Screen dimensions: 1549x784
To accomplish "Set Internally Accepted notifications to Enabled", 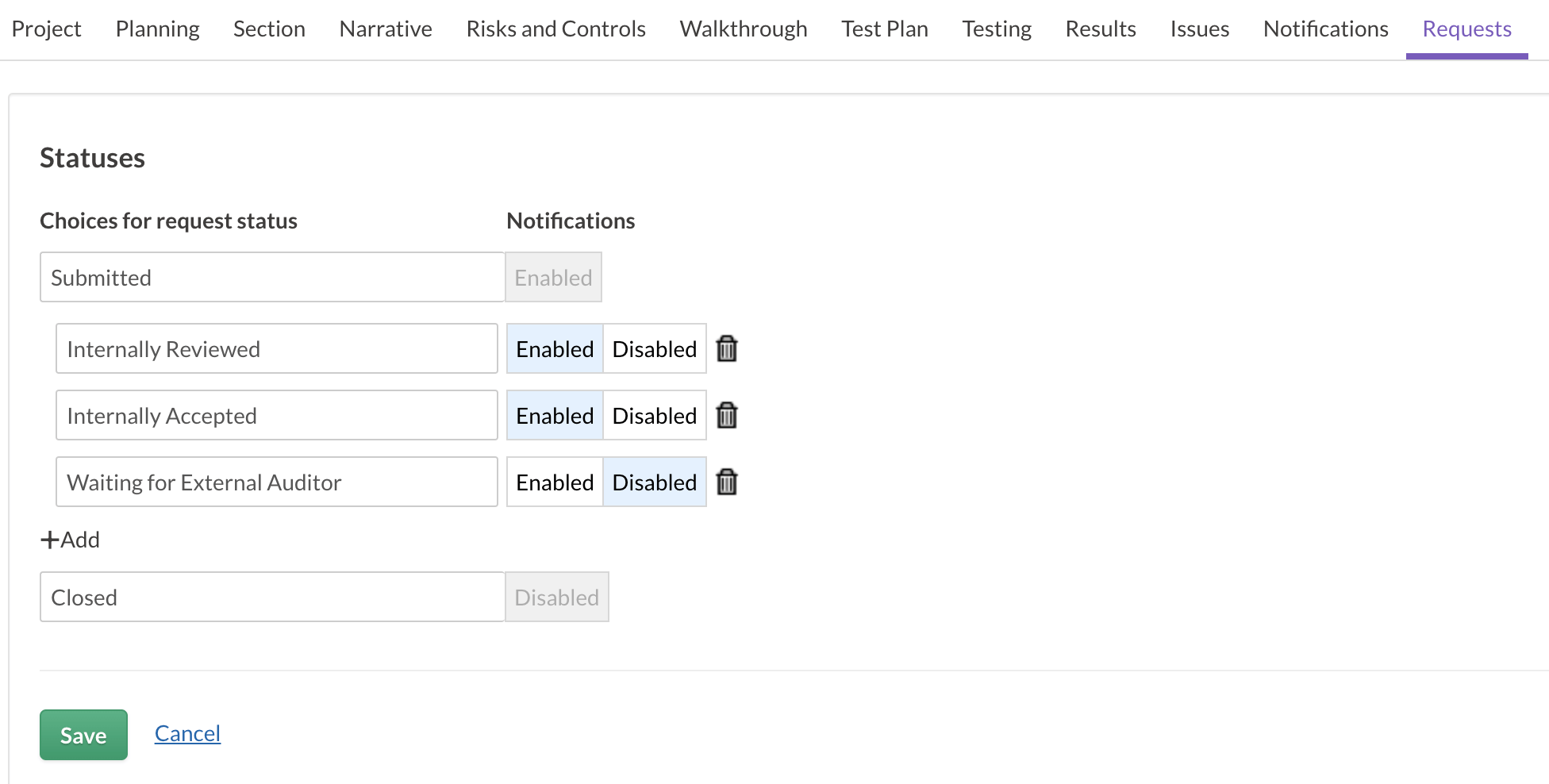I will click(555, 415).
